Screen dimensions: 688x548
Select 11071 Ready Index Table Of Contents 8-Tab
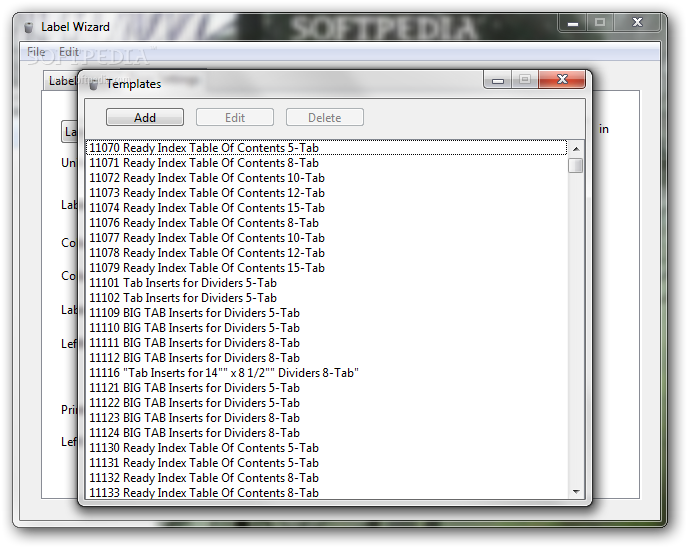click(326, 163)
